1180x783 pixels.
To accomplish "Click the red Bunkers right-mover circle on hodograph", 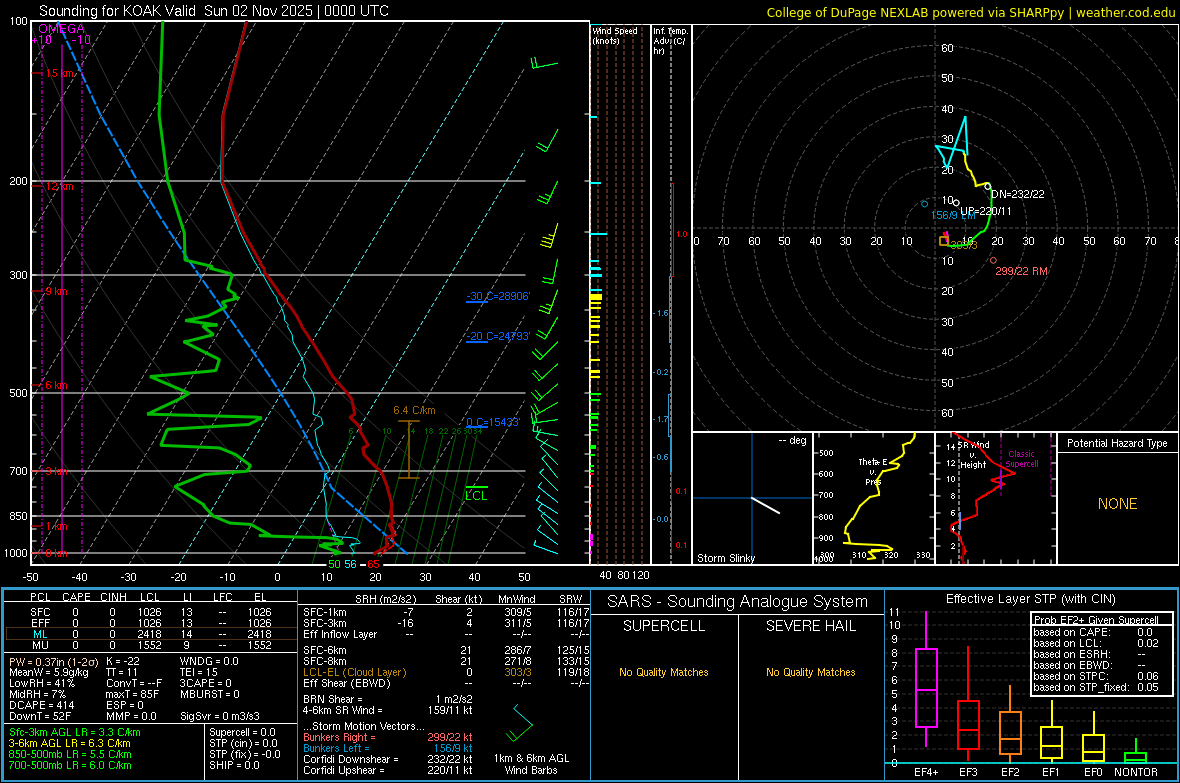I will (x=993, y=260).
